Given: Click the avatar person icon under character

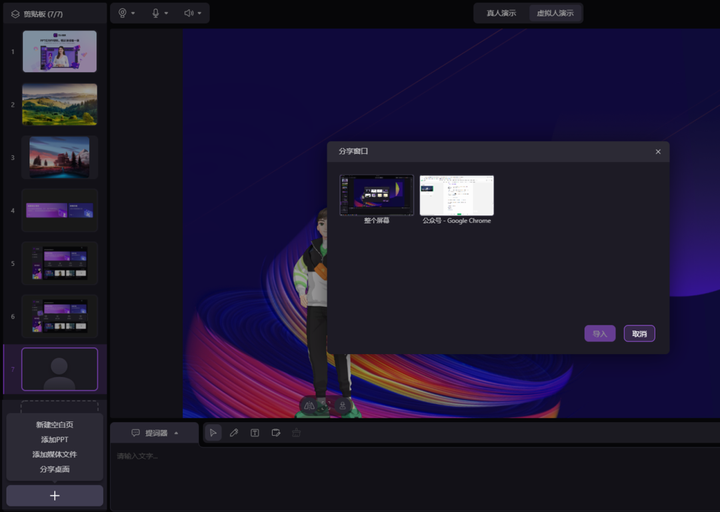Looking at the screenshot, I should [x=343, y=405].
